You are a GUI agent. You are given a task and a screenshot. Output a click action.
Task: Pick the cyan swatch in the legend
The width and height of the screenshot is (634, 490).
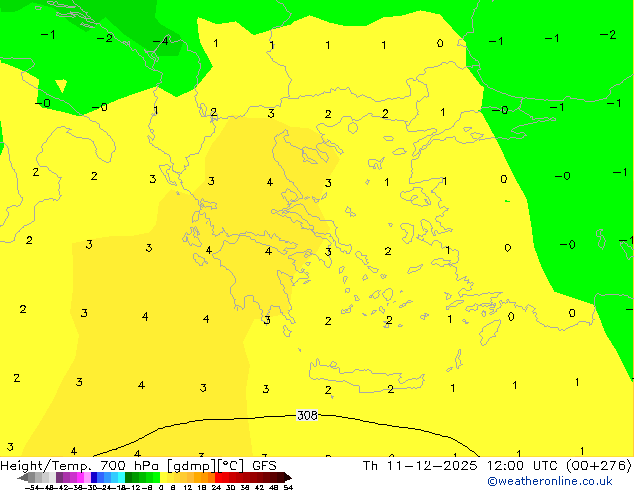coord(121,477)
